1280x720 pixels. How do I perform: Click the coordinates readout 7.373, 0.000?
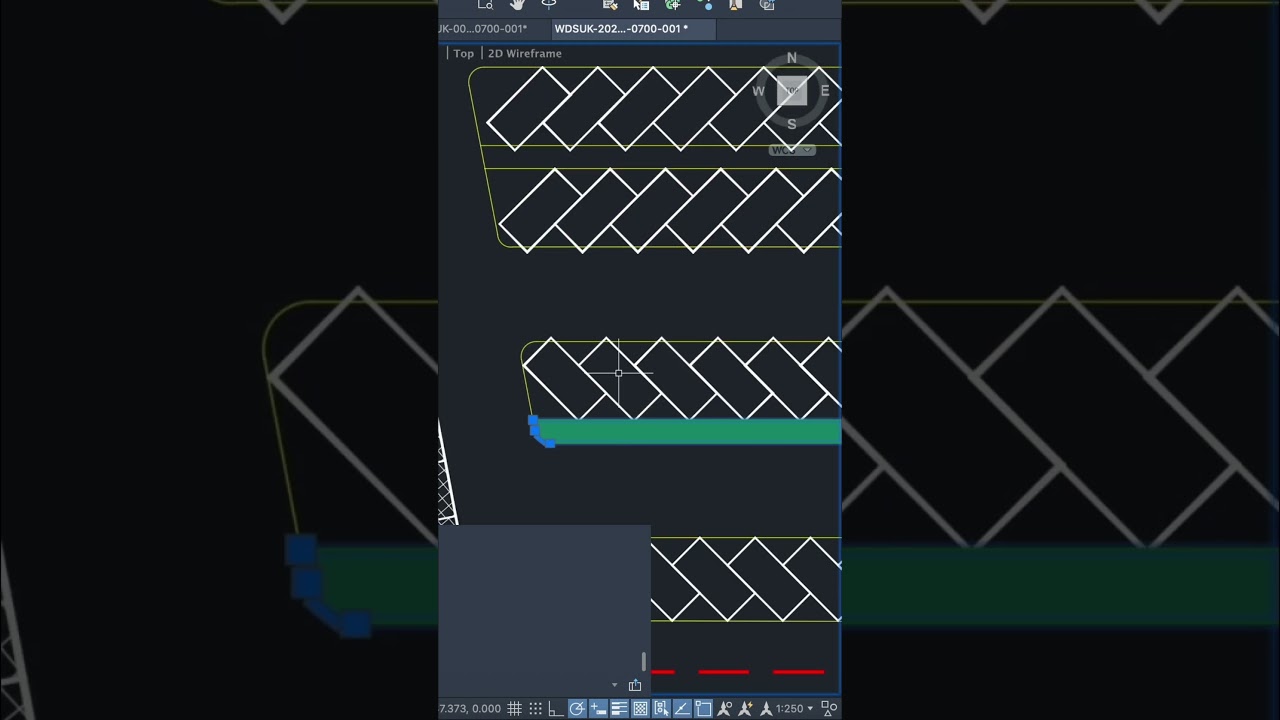pos(470,709)
